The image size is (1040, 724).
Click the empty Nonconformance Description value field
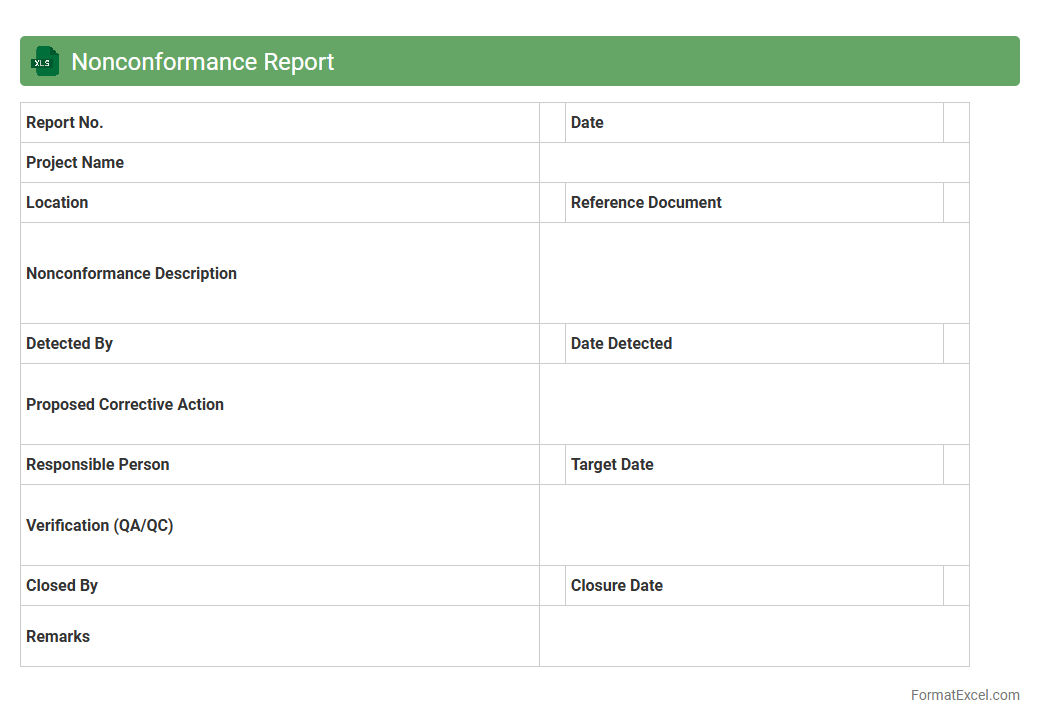754,273
